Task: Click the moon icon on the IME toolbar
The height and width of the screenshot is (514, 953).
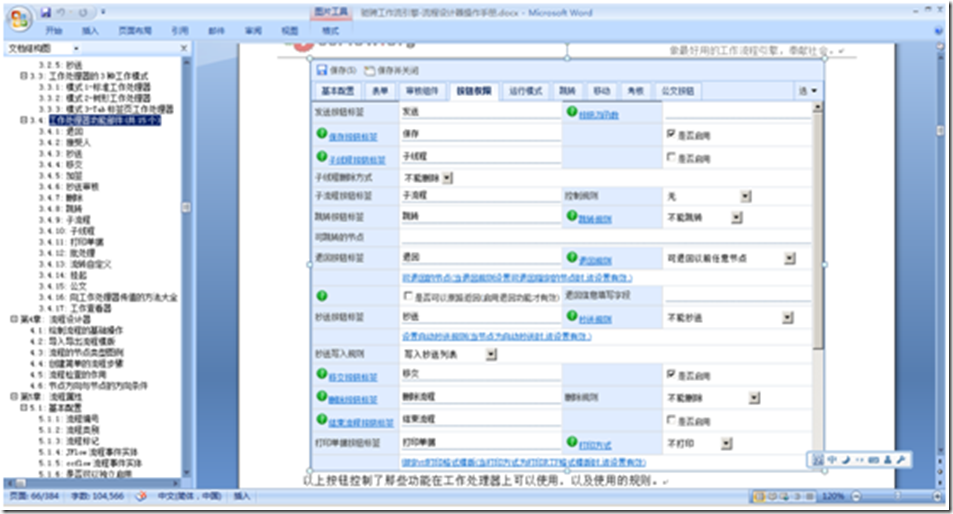Action: pos(845,460)
